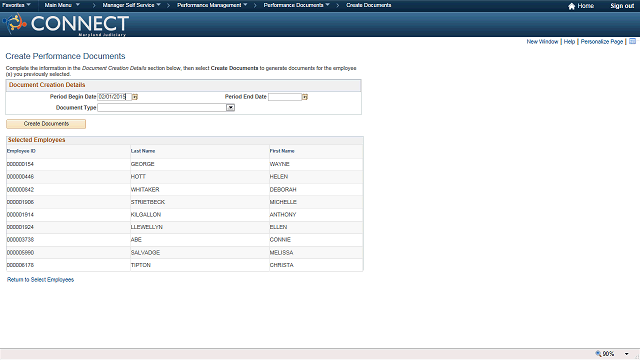Screen dimensions: 640x360
Task: Open the New Window link
Action: tap(542, 42)
